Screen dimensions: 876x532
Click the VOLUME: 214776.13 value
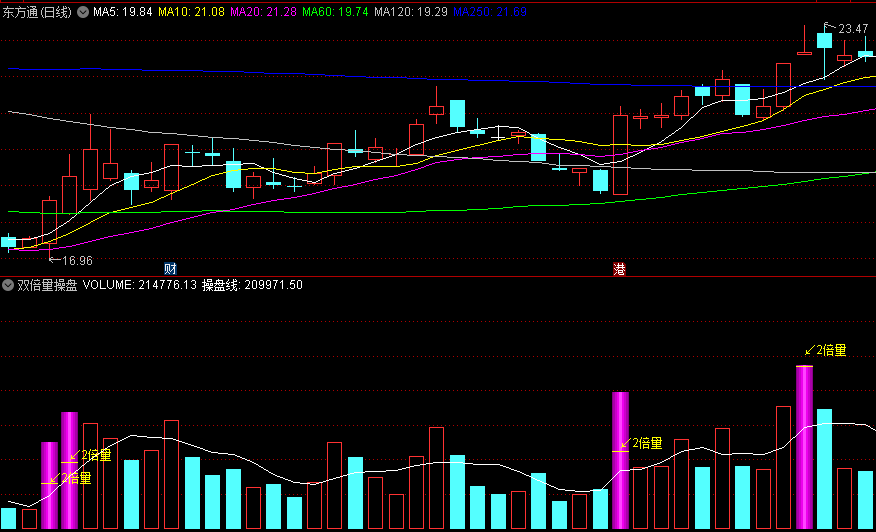(140, 286)
